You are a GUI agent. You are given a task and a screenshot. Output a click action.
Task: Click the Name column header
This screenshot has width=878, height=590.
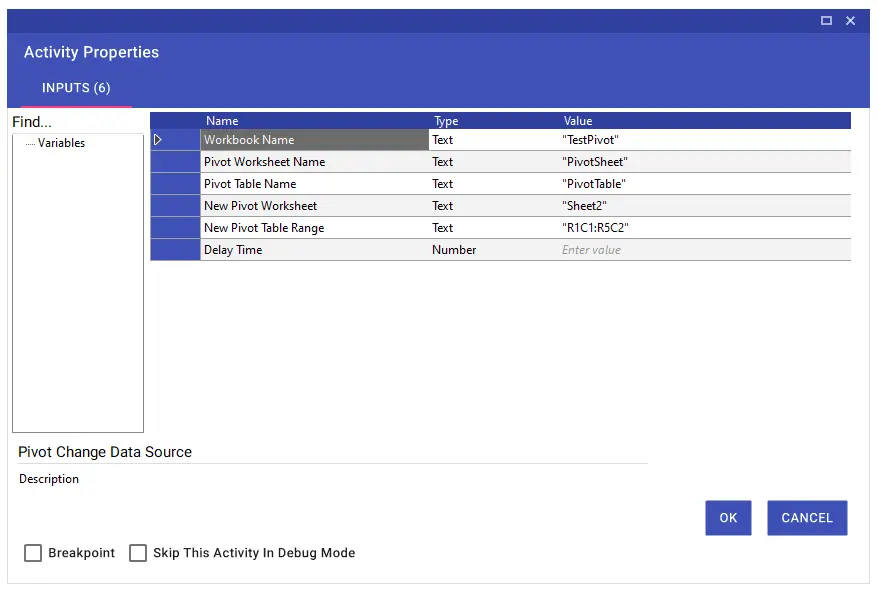pyautogui.click(x=222, y=121)
